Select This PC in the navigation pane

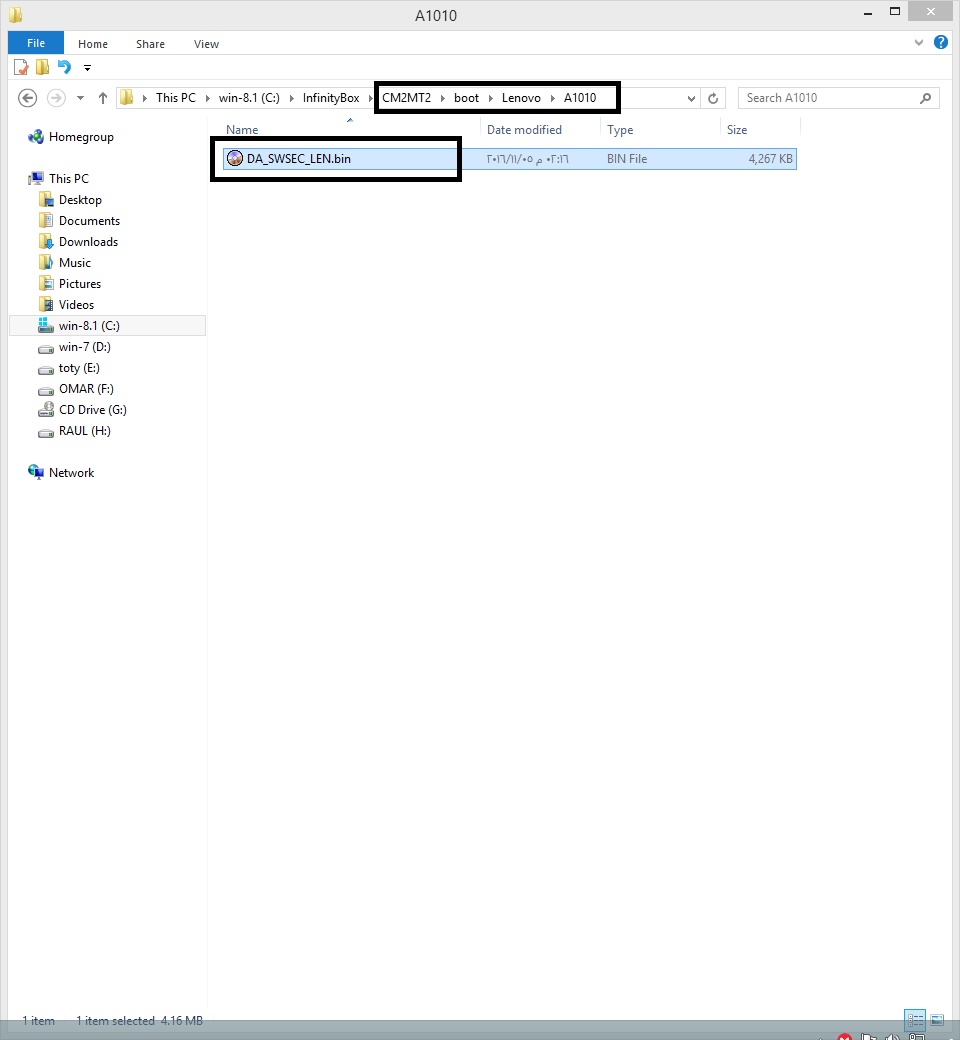(68, 178)
